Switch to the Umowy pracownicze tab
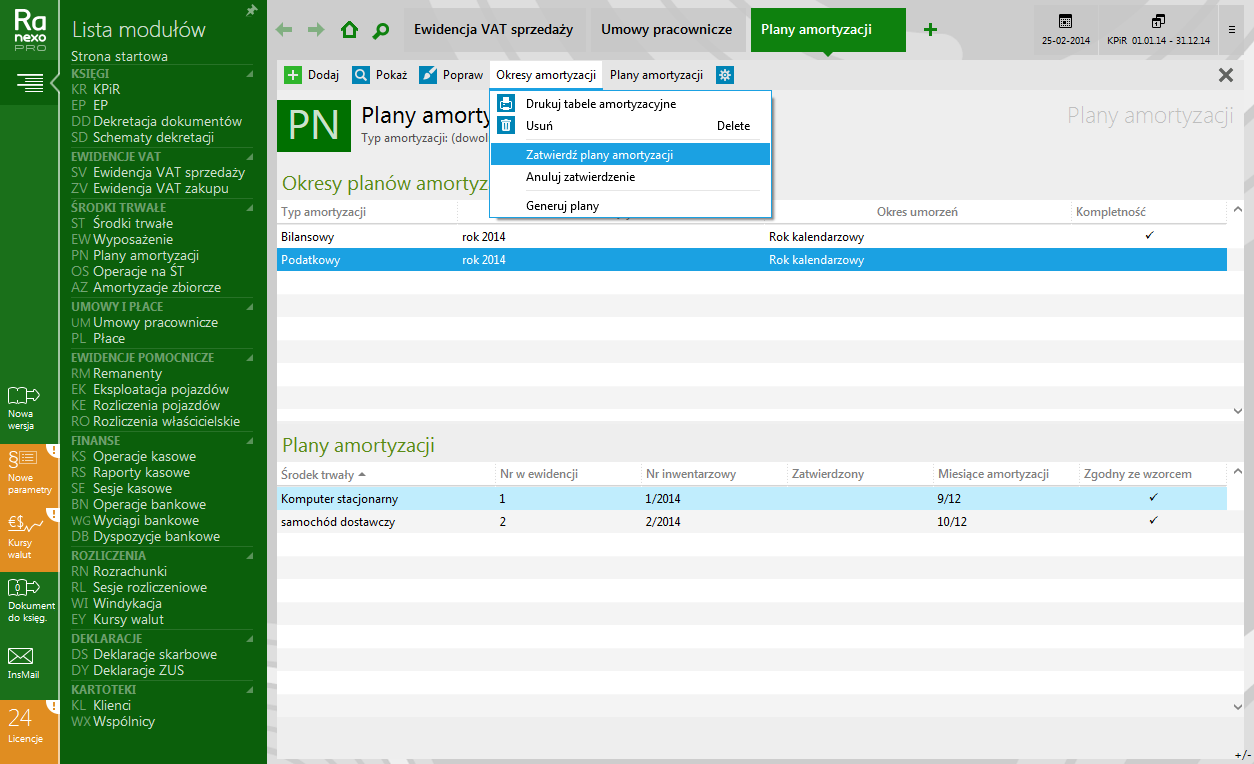1254x764 pixels. pos(666,30)
